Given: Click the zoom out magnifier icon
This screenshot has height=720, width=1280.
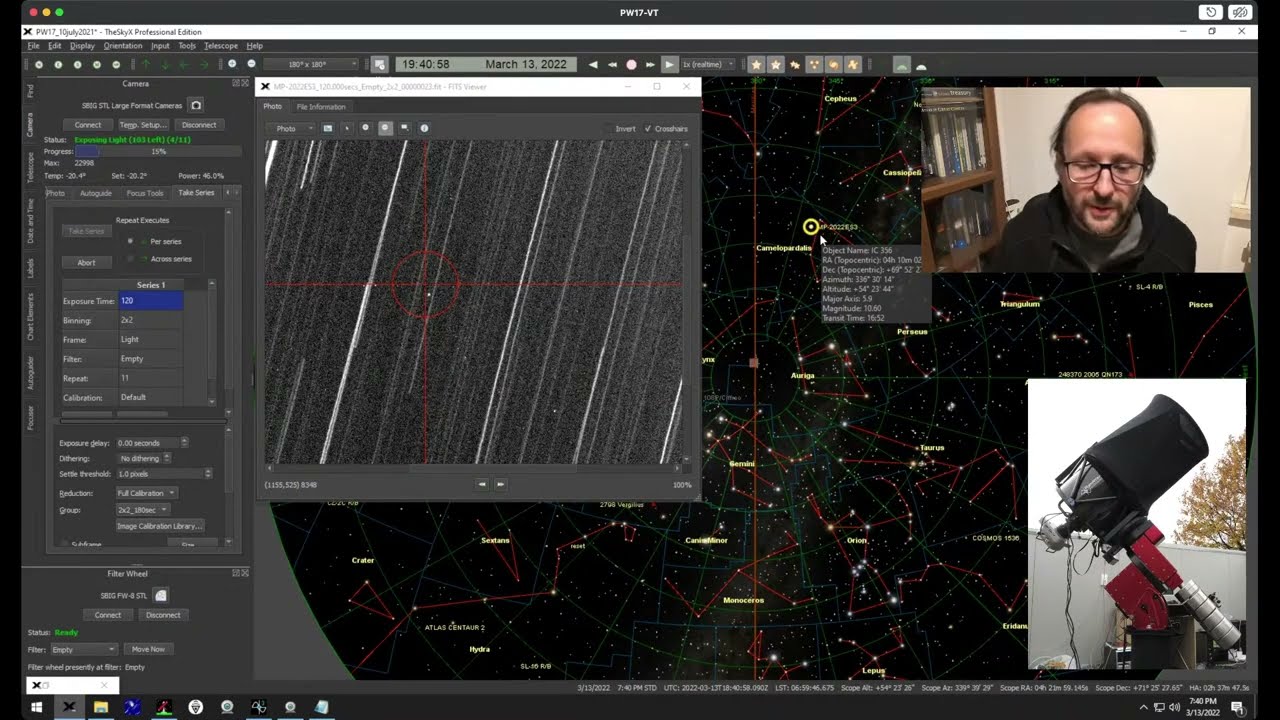Looking at the screenshot, I should pyautogui.click(x=251, y=64).
